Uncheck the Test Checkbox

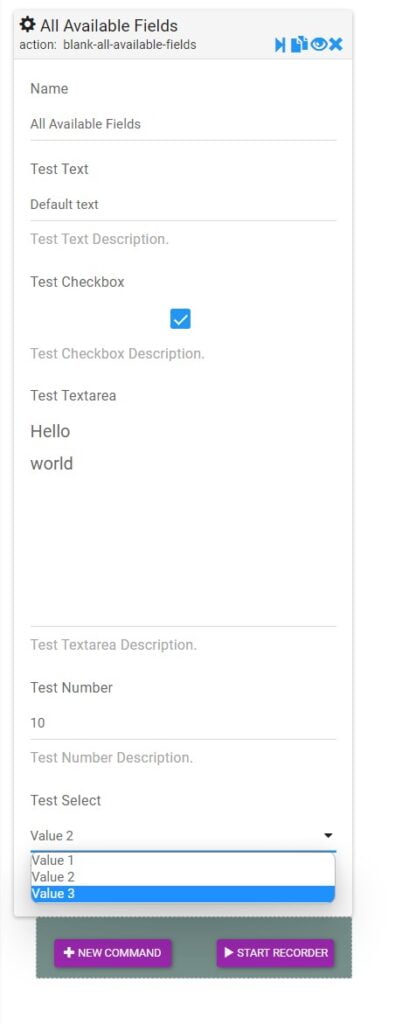tap(180, 319)
